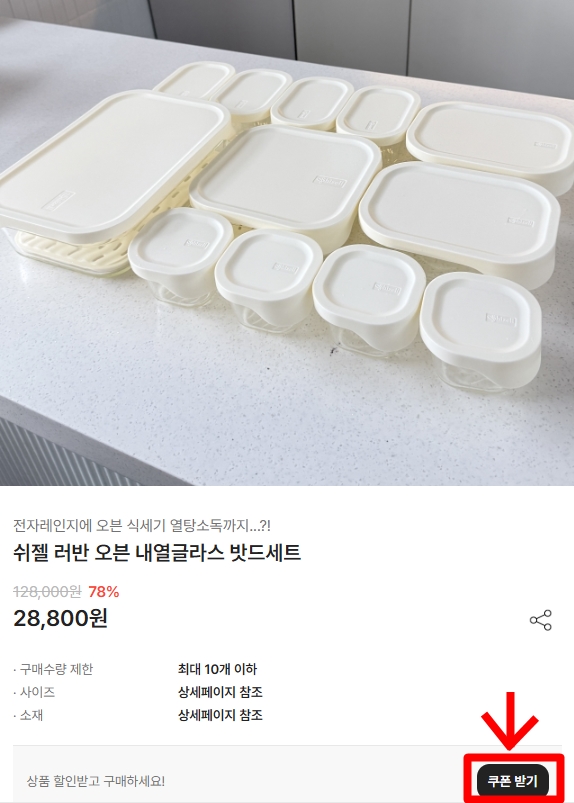Click the 최대 10개 이하 value text
Screen dimensions: 574x803
(217, 669)
